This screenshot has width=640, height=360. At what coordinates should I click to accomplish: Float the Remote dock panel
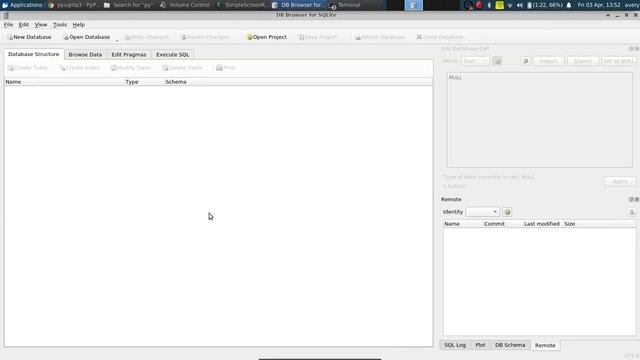tap(631, 199)
